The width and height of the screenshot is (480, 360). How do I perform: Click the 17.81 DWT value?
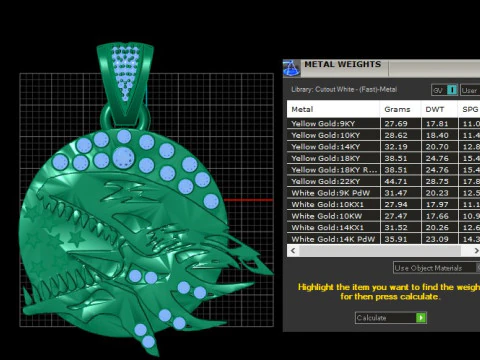(437, 124)
